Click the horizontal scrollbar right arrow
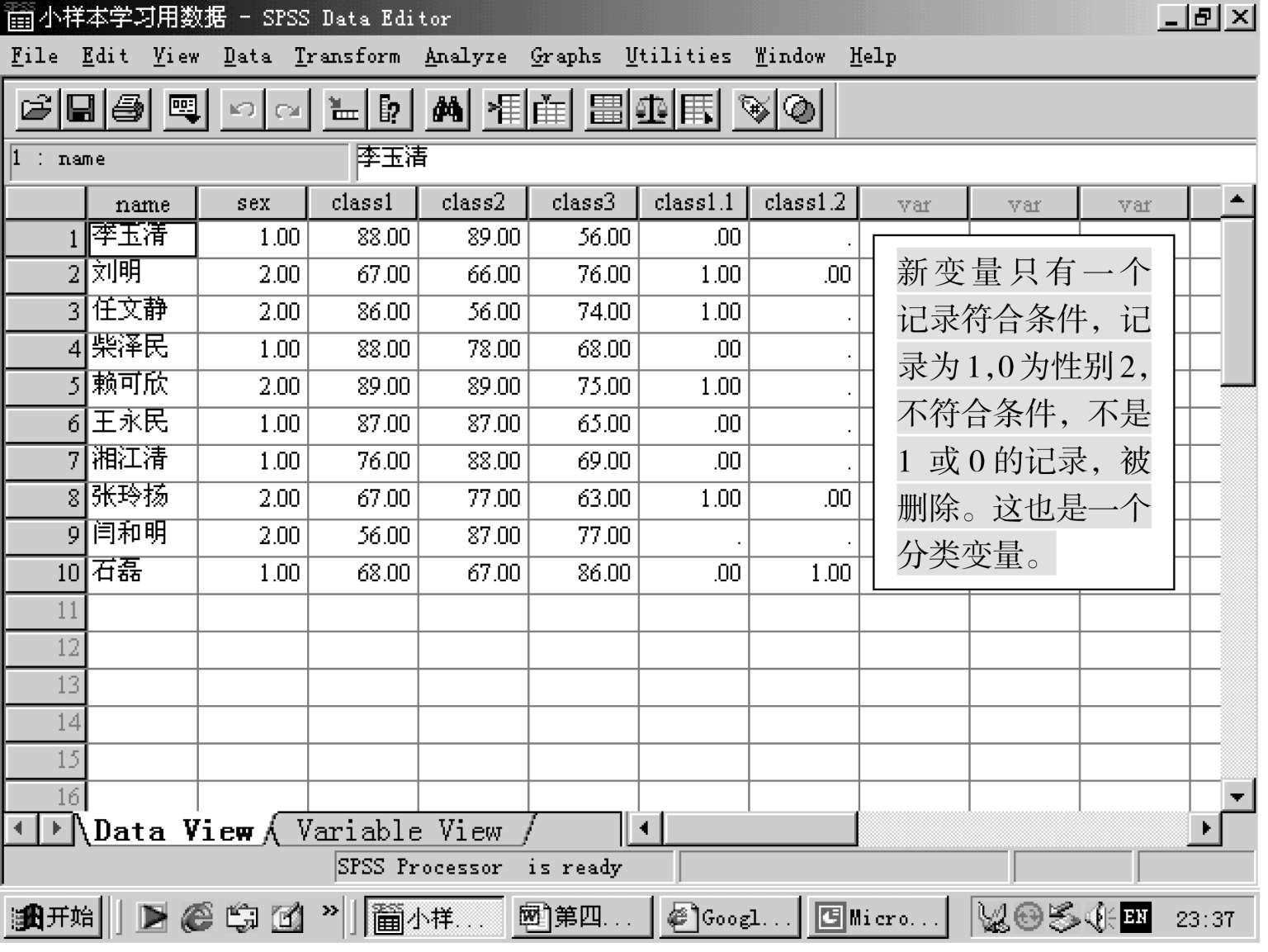The width and height of the screenshot is (1268, 952). (1205, 828)
